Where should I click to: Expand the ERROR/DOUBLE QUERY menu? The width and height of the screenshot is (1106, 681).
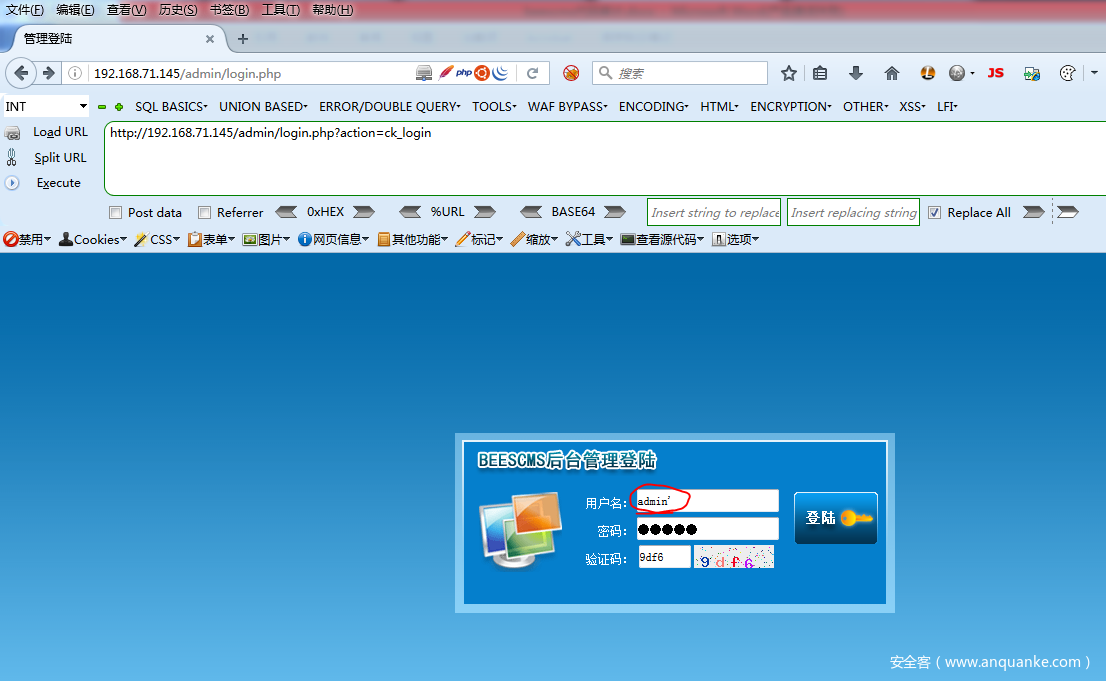pos(389,107)
